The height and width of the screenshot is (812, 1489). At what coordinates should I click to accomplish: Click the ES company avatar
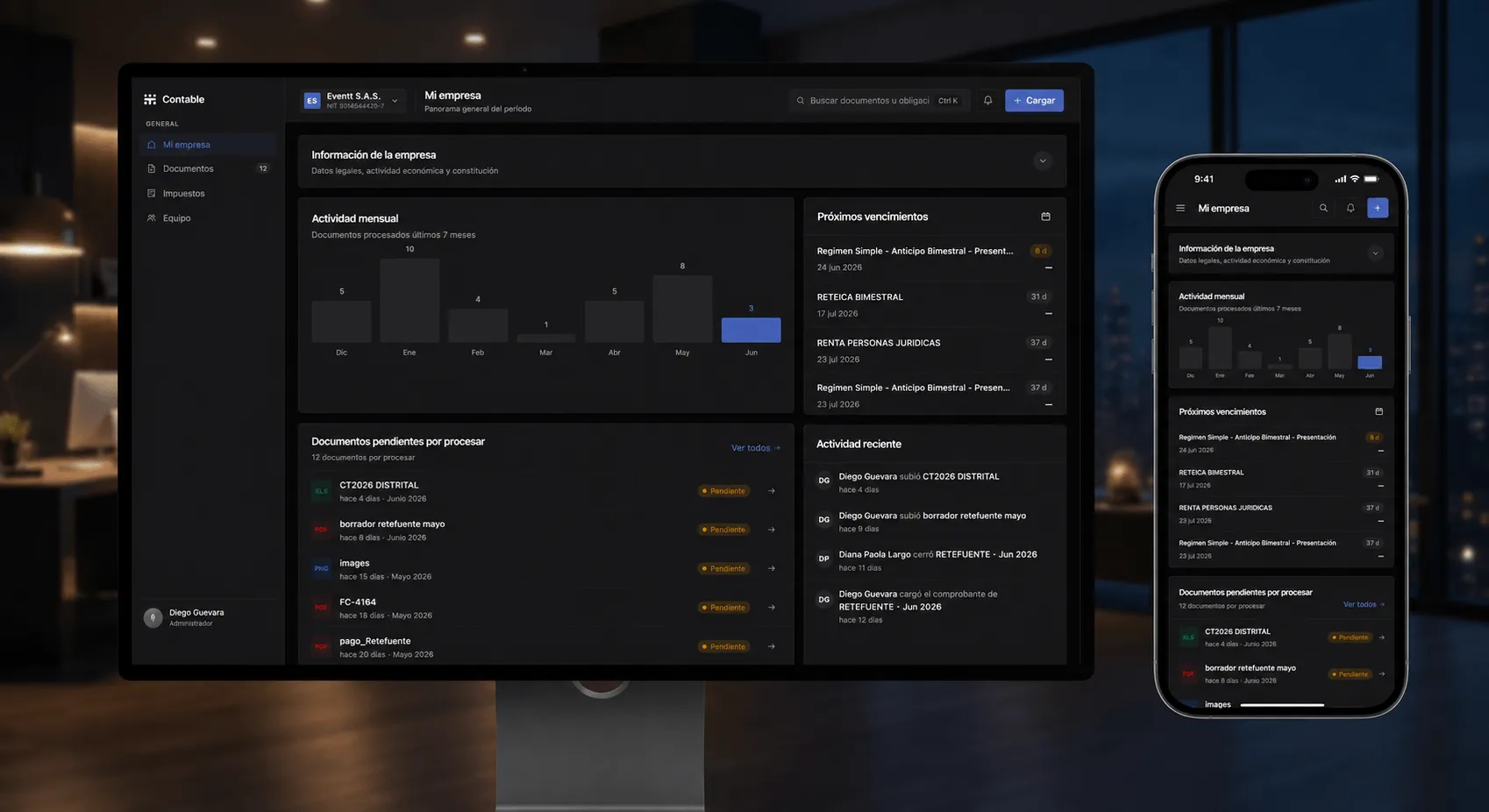click(x=311, y=101)
